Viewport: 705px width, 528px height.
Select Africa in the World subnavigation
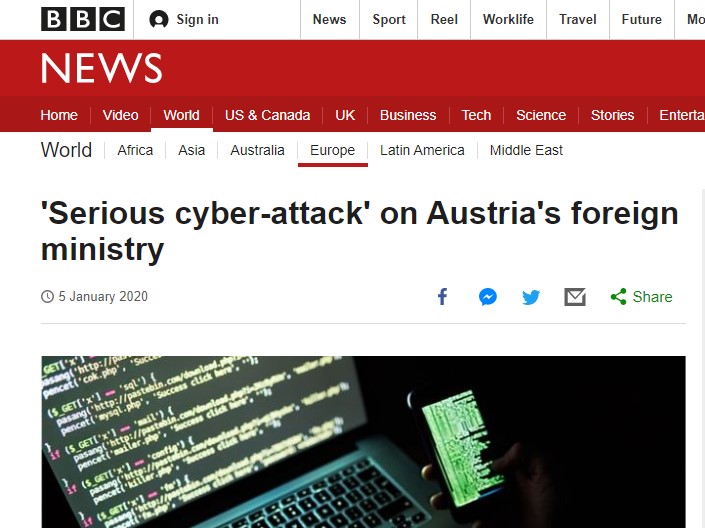click(135, 150)
